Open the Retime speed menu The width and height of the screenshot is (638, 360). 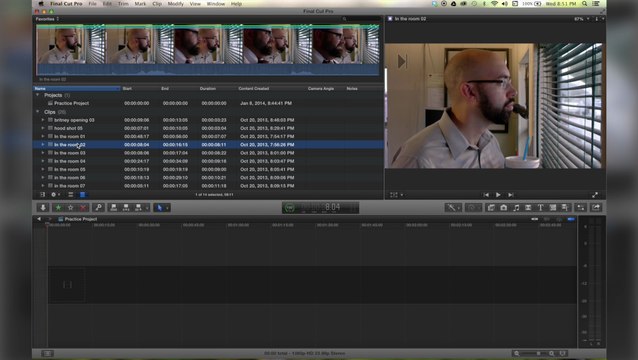point(473,207)
